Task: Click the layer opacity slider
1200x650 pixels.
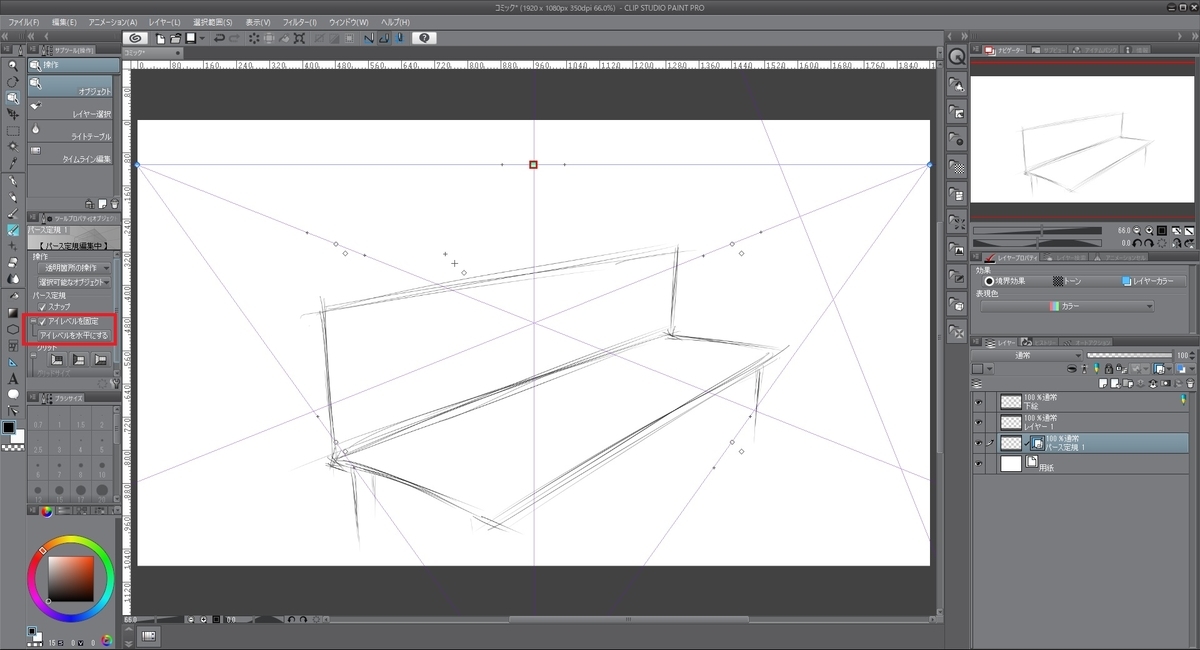Action: click(1130, 355)
